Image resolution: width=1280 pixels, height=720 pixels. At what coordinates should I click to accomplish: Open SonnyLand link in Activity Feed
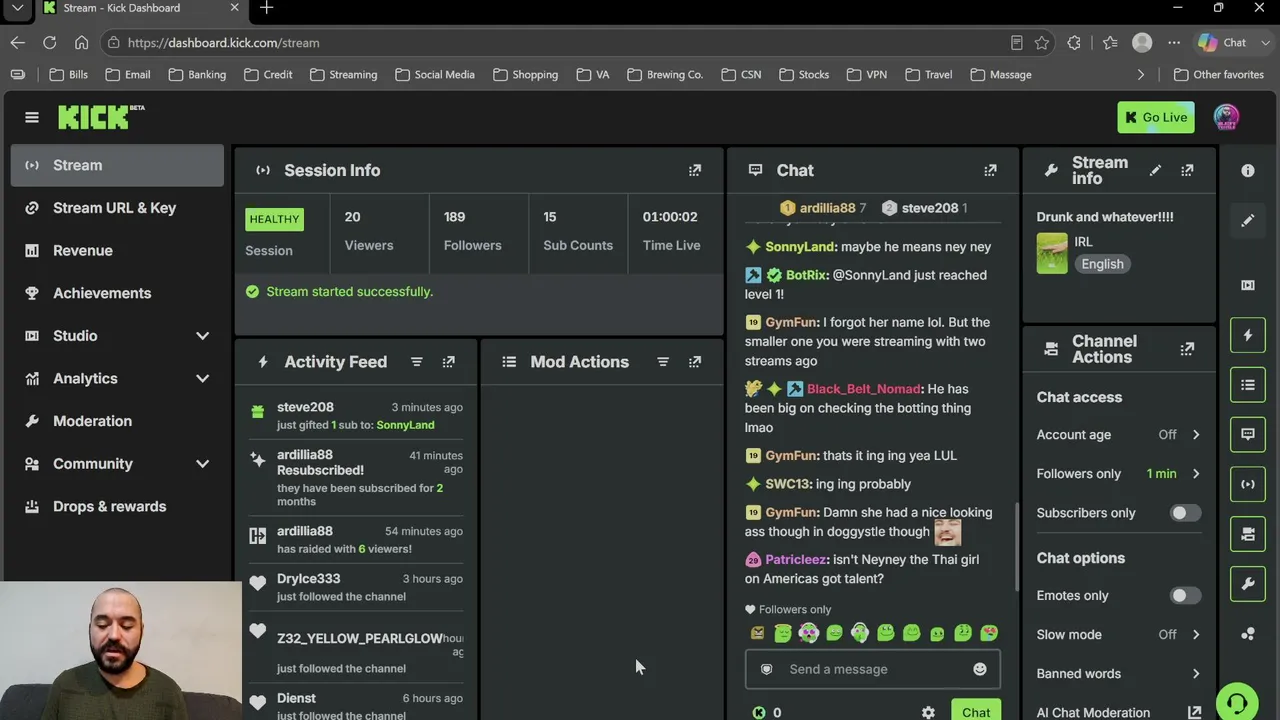405,425
